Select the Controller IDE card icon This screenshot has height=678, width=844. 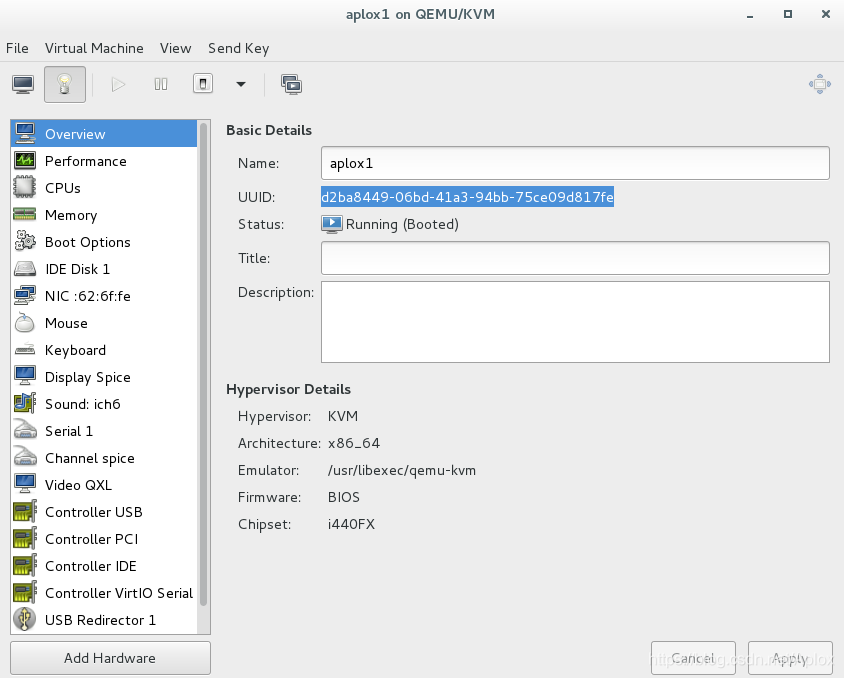[25, 566]
